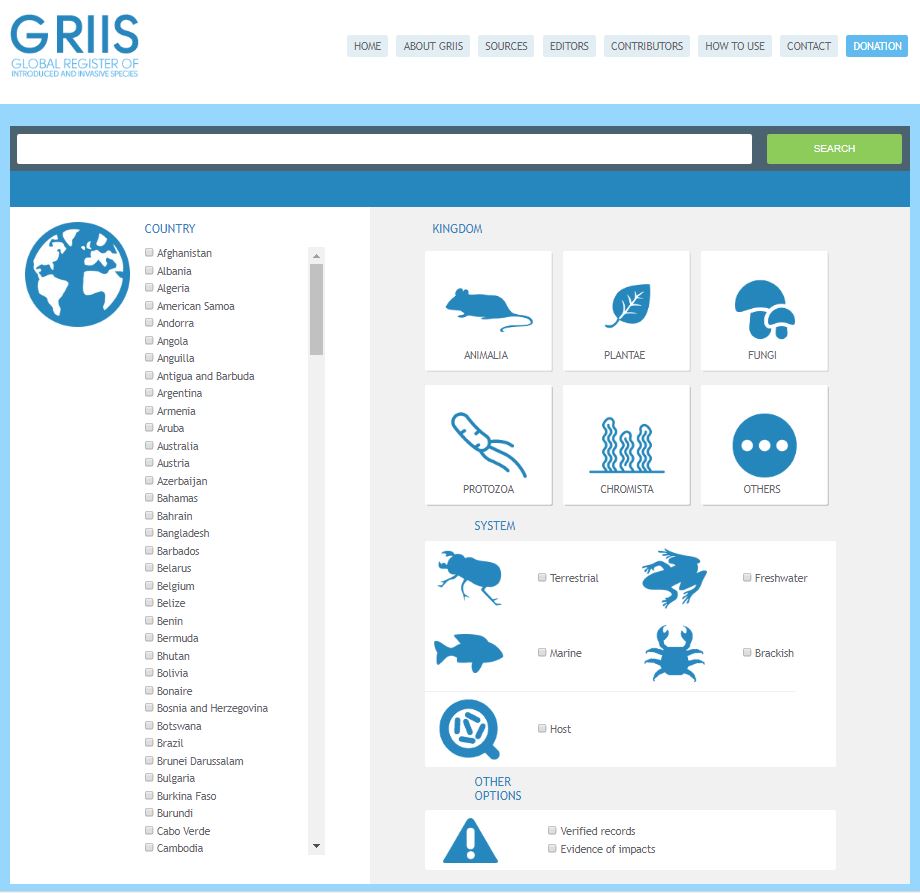This screenshot has width=920, height=893.
Task: Tick the Verified records checkbox
Action: coord(552,831)
